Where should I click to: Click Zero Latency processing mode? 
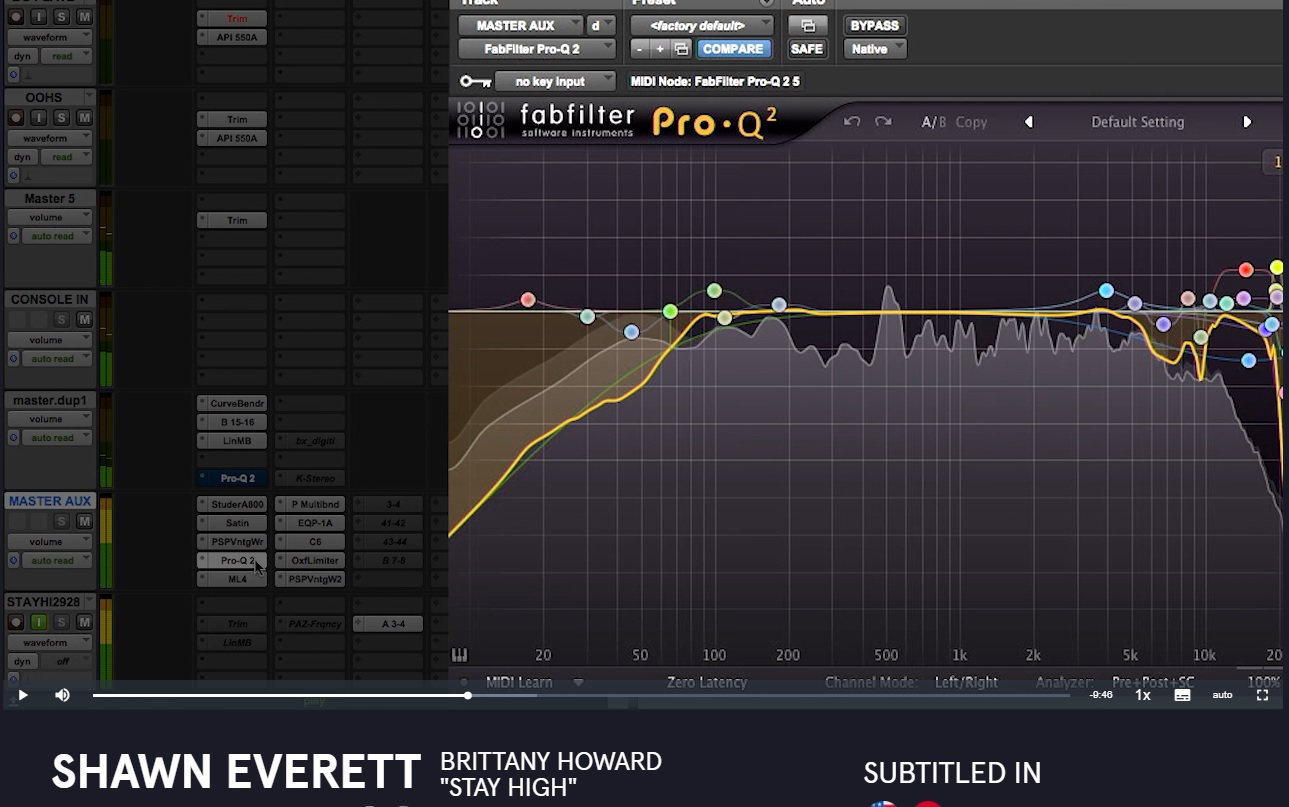pos(707,682)
